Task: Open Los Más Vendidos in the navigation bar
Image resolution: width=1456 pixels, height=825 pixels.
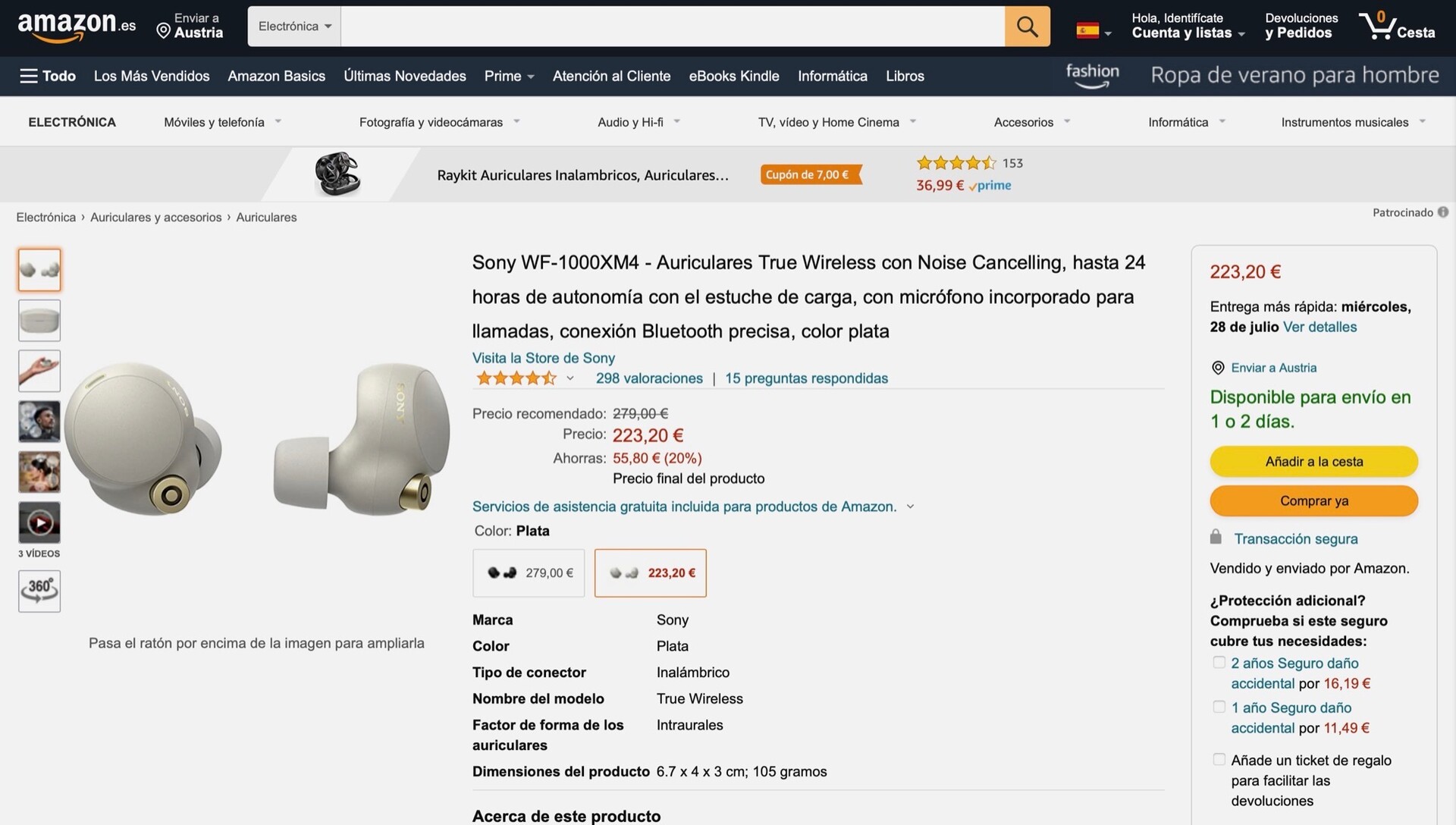Action: [152, 76]
